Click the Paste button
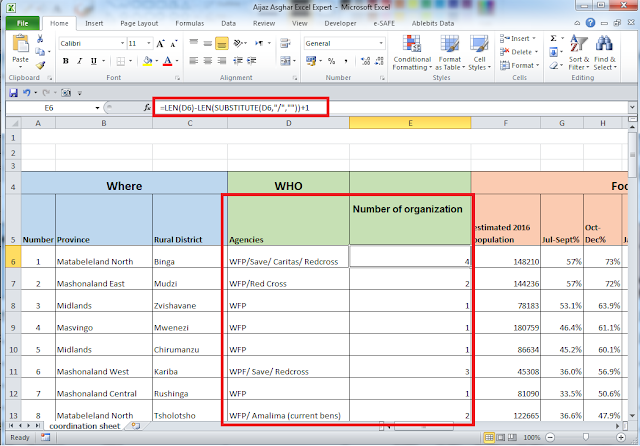Image resolution: width=640 pixels, height=446 pixels. 20,50
